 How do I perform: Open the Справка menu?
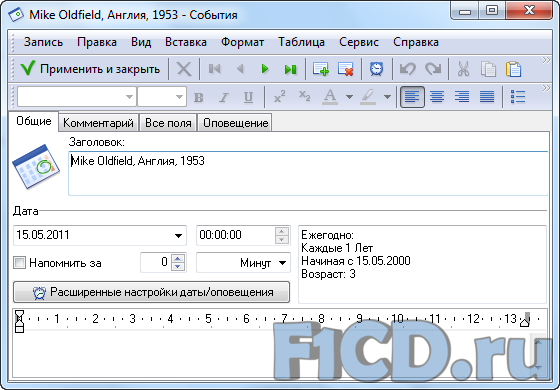coord(416,42)
